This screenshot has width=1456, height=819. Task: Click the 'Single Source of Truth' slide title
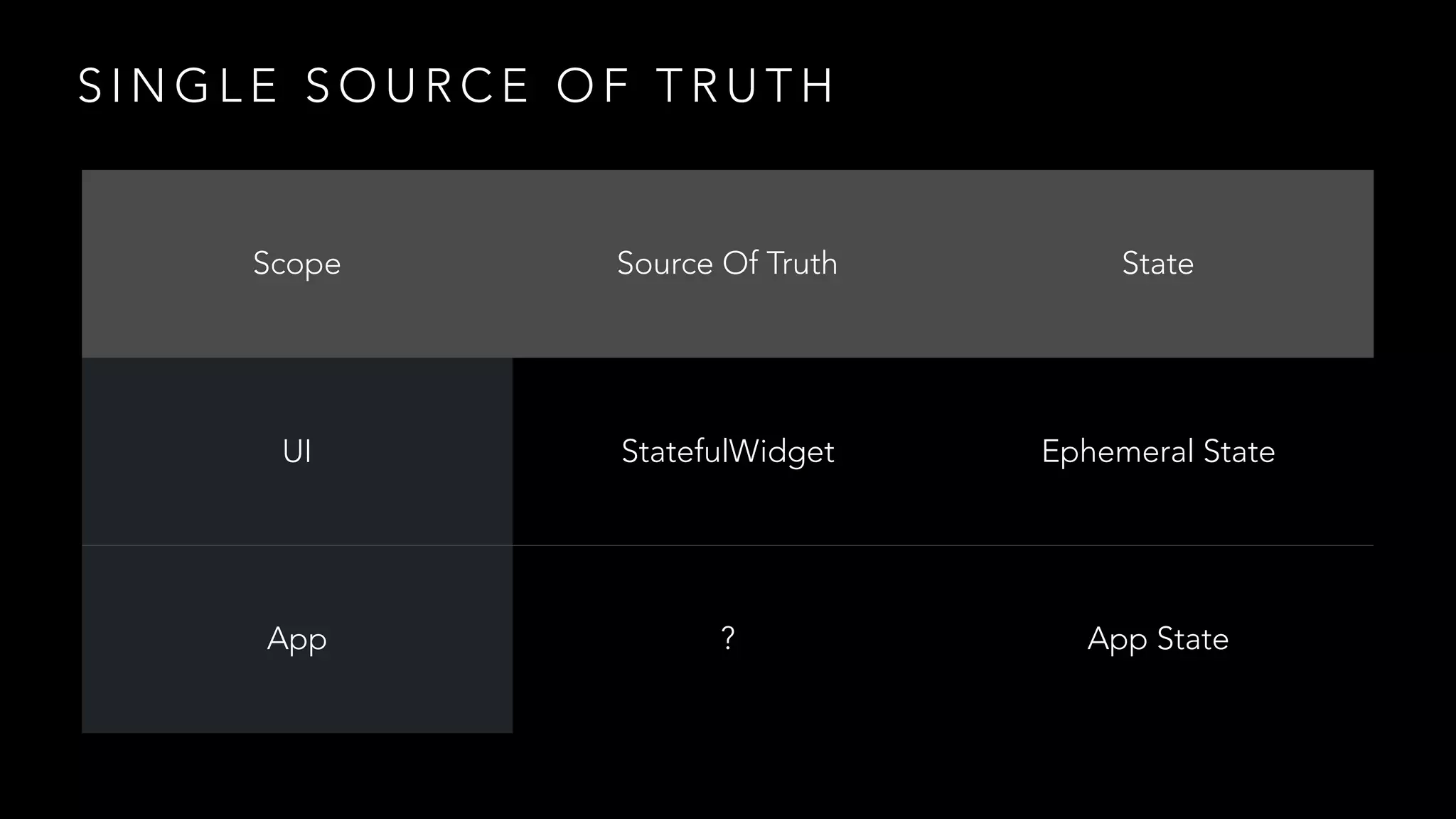(456, 86)
